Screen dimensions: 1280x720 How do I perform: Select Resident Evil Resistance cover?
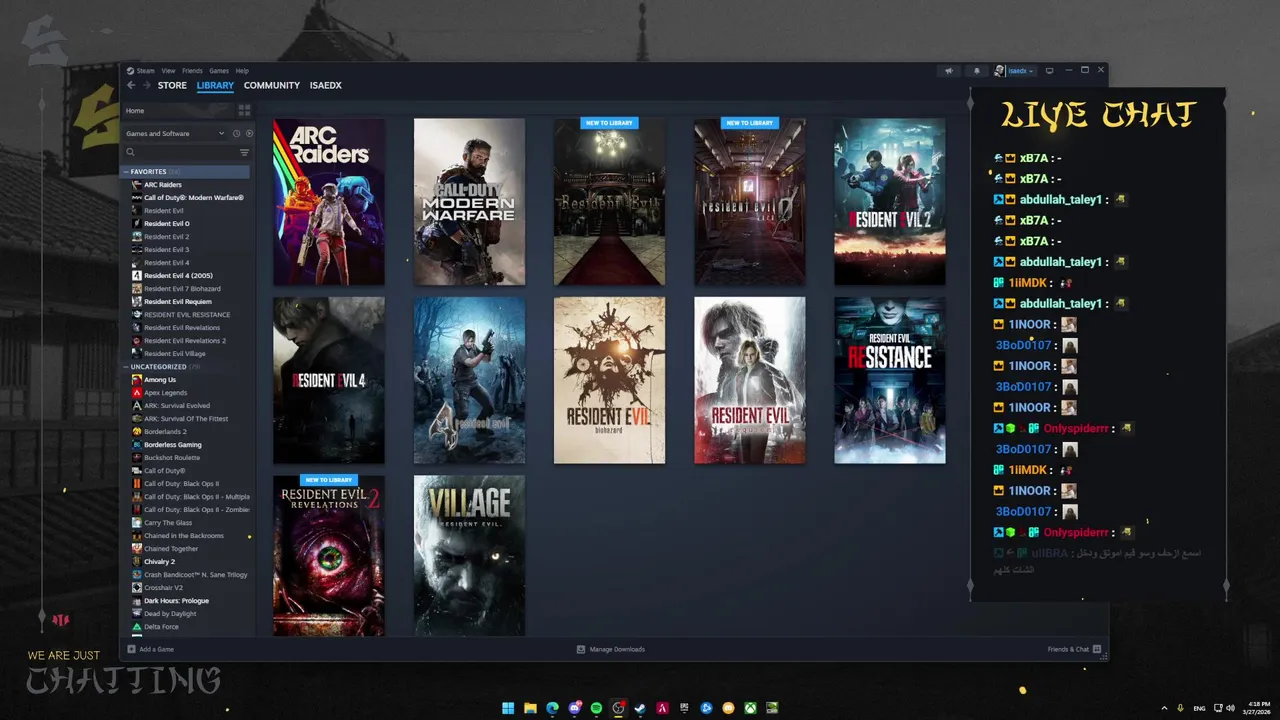click(x=890, y=380)
